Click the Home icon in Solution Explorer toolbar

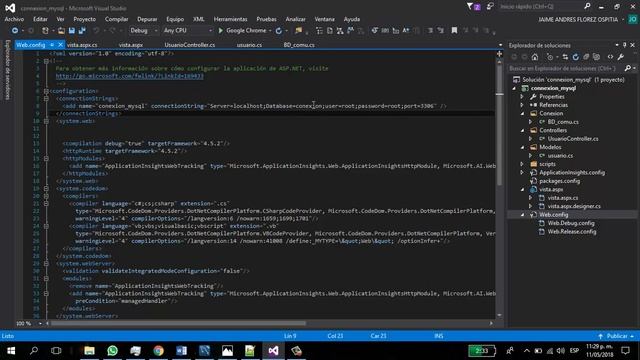(x=535, y=57)
